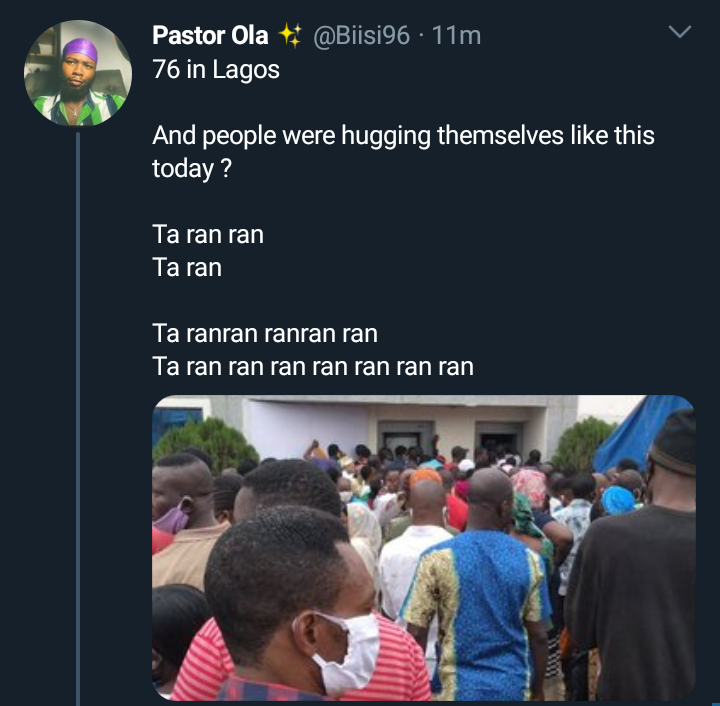This screenshot has height=706, width=720.
Task: Click the Pastor Ola display name
Action: [x=210, y=36]
